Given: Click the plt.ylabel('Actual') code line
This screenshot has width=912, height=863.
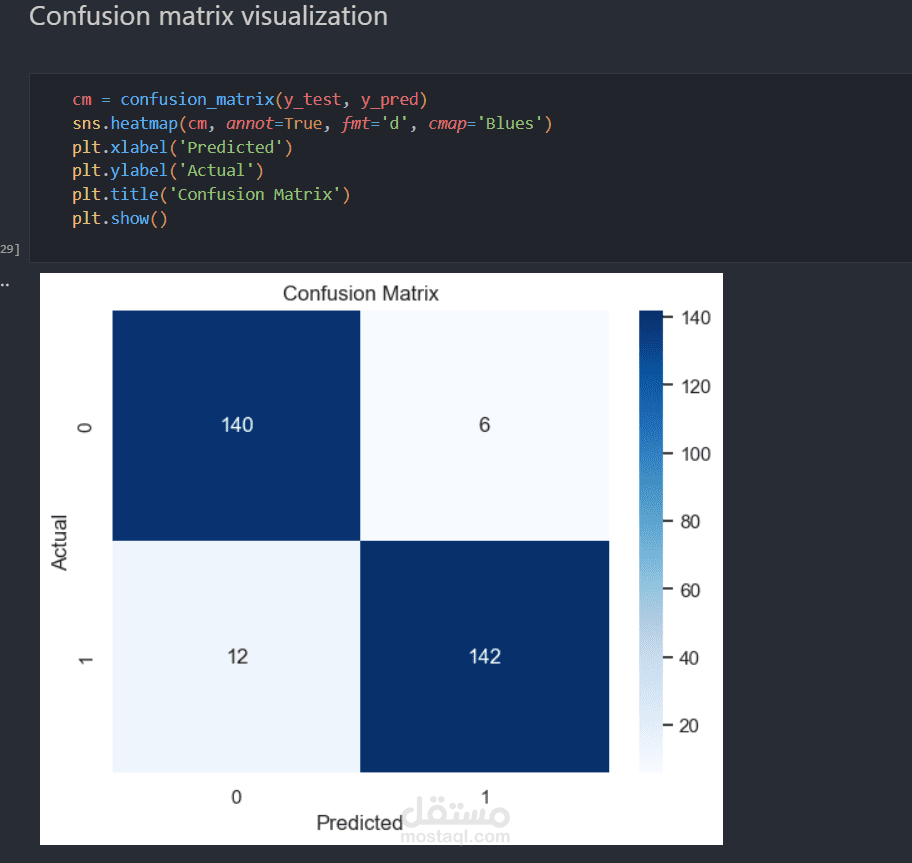Looking at the screenshot, I should tap(167, 171).
